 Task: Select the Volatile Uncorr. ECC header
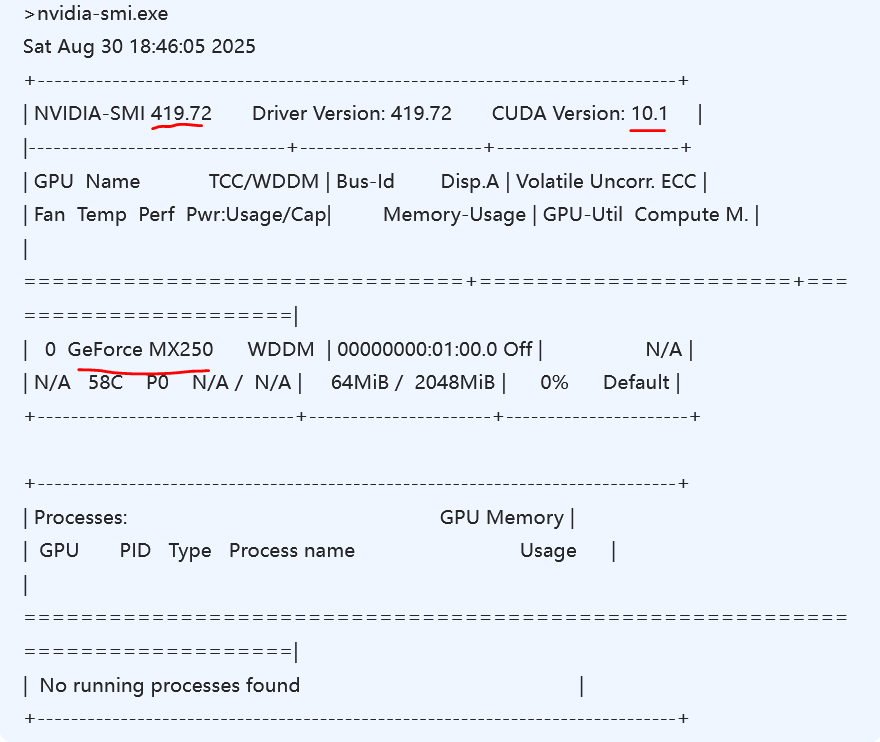[606, 181]
